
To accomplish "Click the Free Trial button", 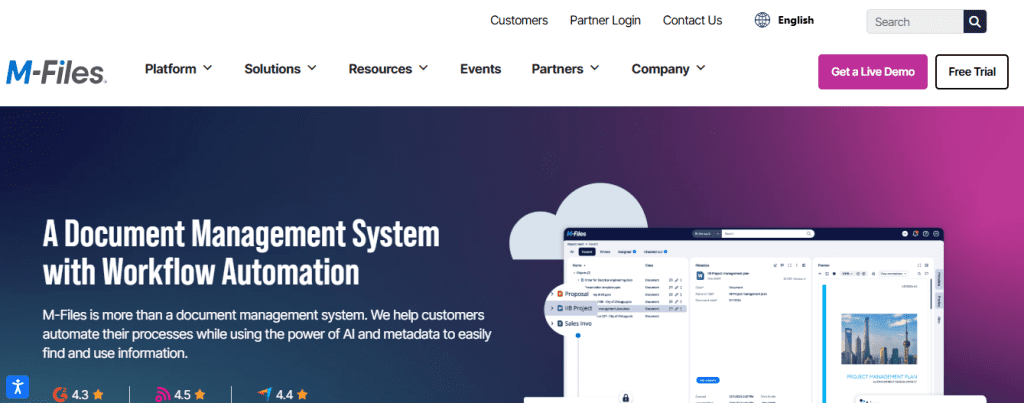I will coord(971,72).
